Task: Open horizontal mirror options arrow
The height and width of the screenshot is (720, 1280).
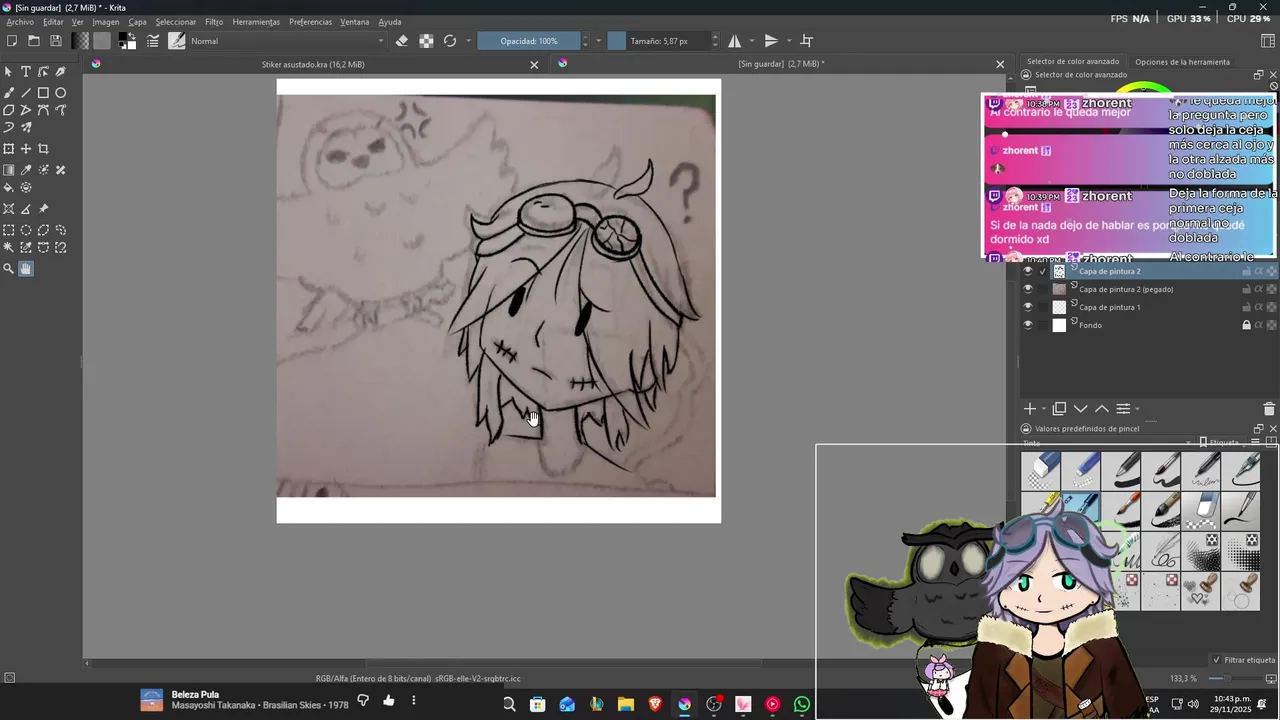Action: [752, 41]
